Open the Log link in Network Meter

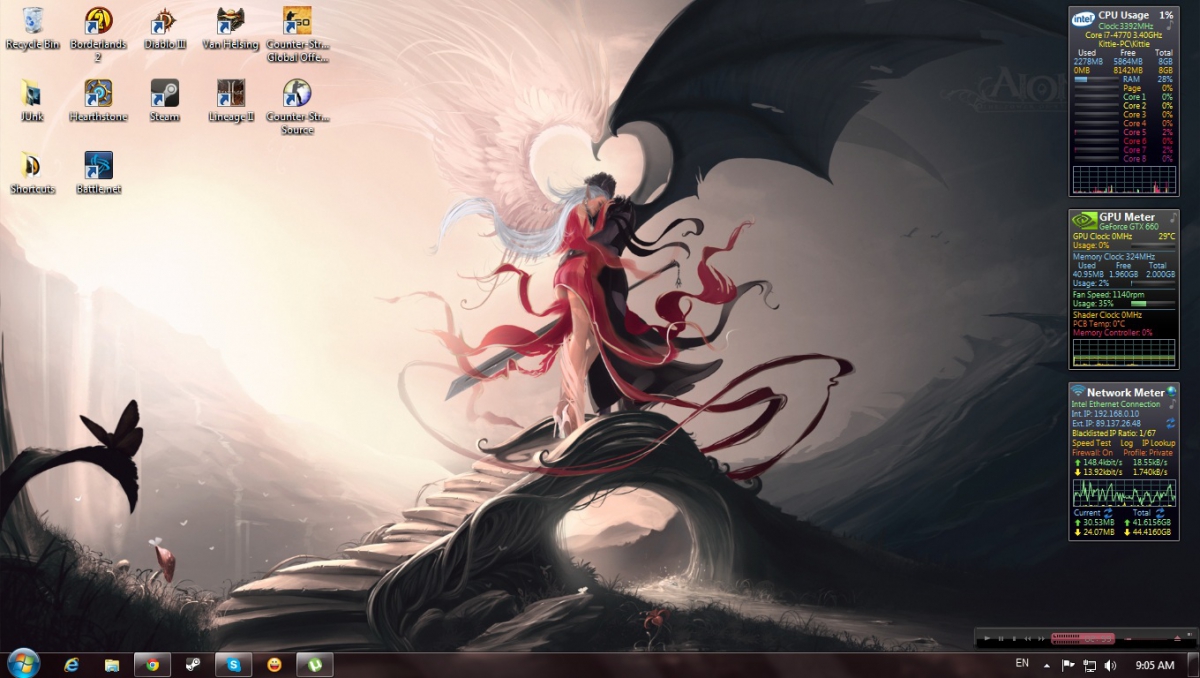[1126, 443]
